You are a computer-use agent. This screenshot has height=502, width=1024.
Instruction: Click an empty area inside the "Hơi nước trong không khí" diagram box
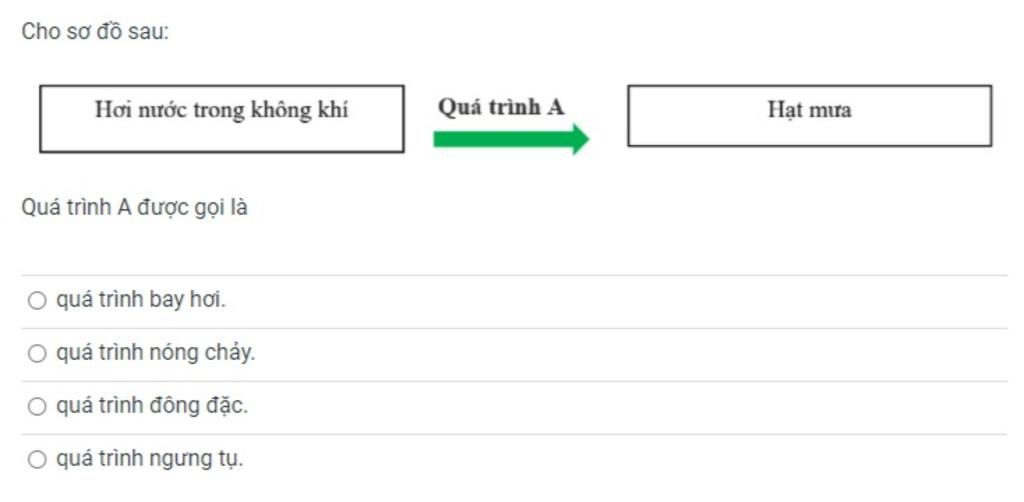[x=222, y=138]
